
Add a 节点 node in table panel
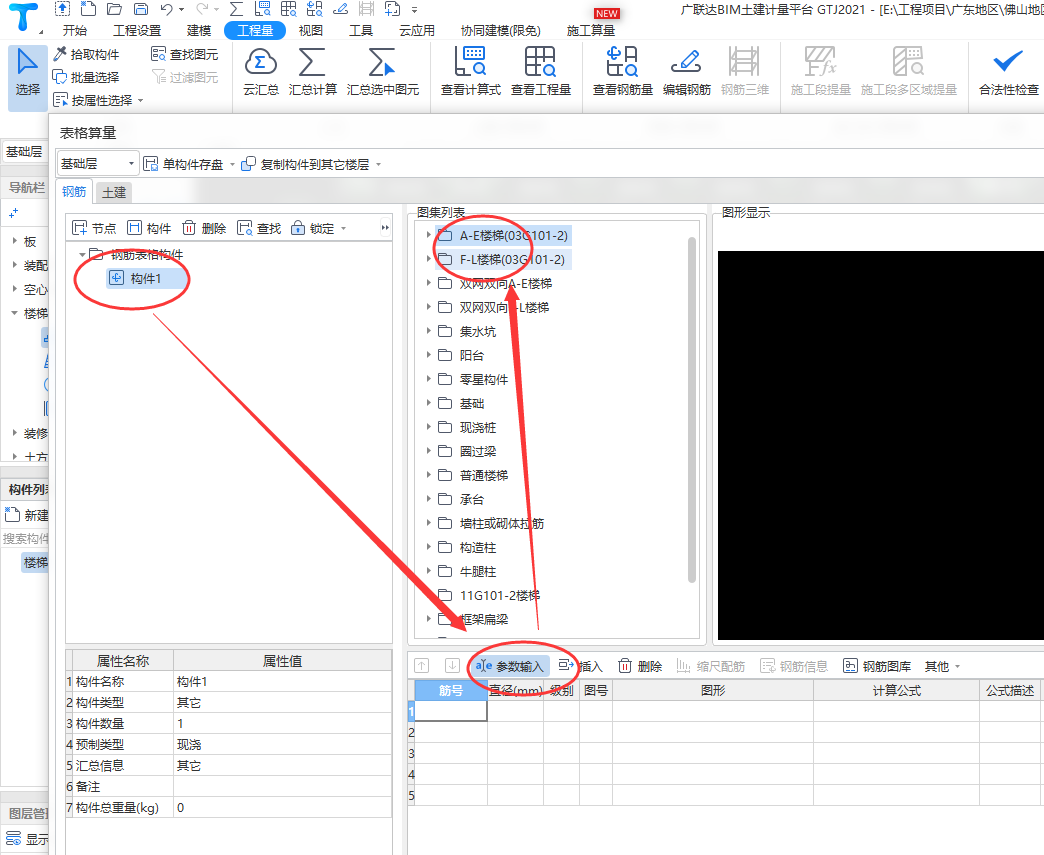click(x=94, y=228)
